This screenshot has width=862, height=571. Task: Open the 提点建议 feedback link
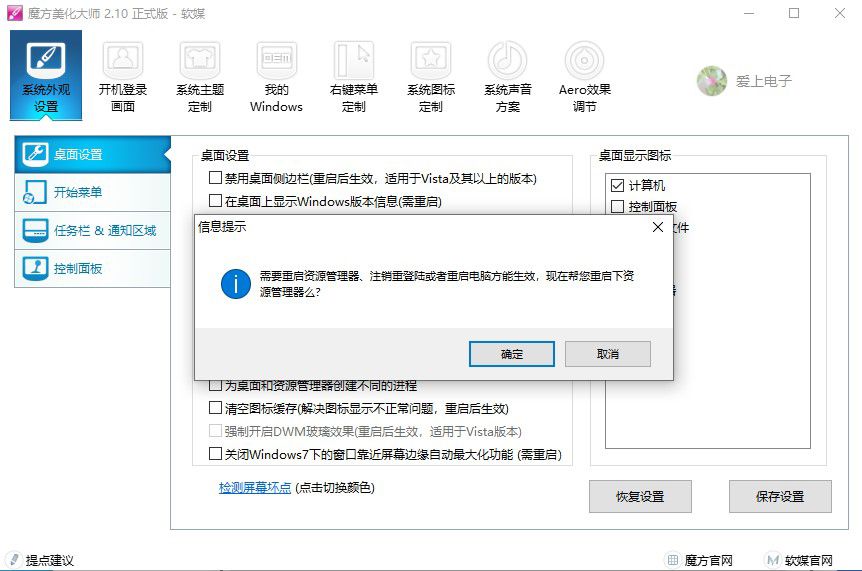[x=42, y=560]
